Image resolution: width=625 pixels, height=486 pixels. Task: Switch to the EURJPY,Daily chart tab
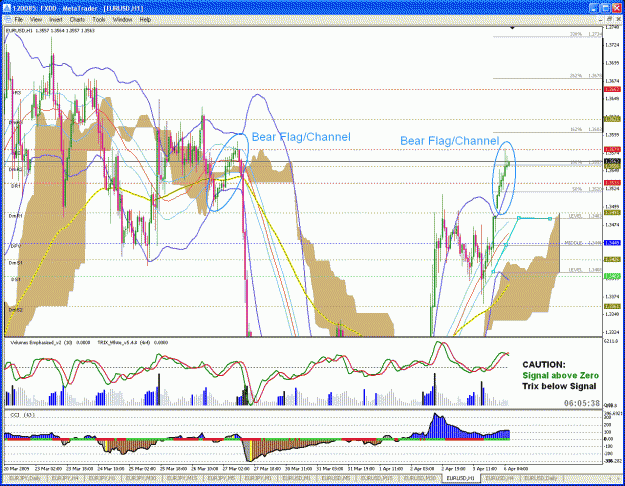pos(24,478)
